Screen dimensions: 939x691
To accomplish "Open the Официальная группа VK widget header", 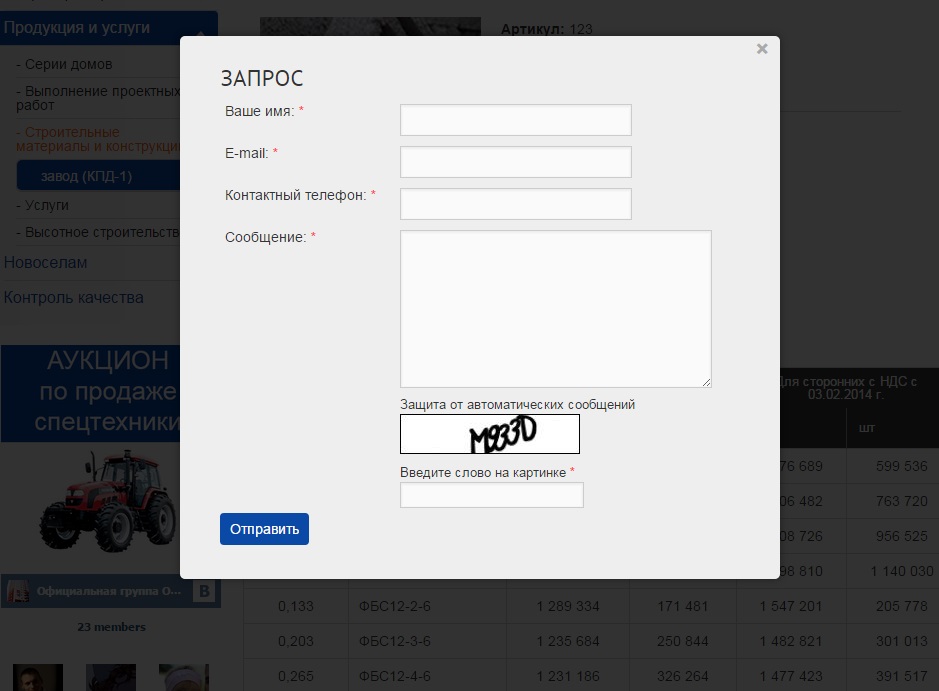I will coord(111,591).
